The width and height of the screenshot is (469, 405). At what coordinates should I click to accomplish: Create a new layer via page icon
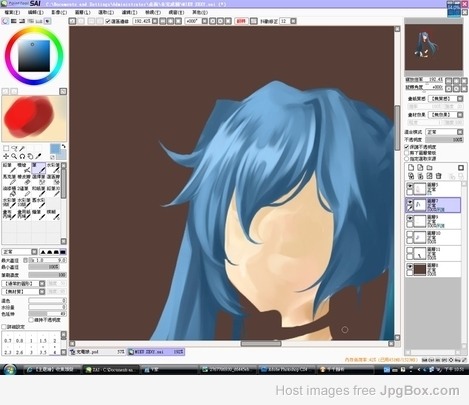[x=411, y=168]
